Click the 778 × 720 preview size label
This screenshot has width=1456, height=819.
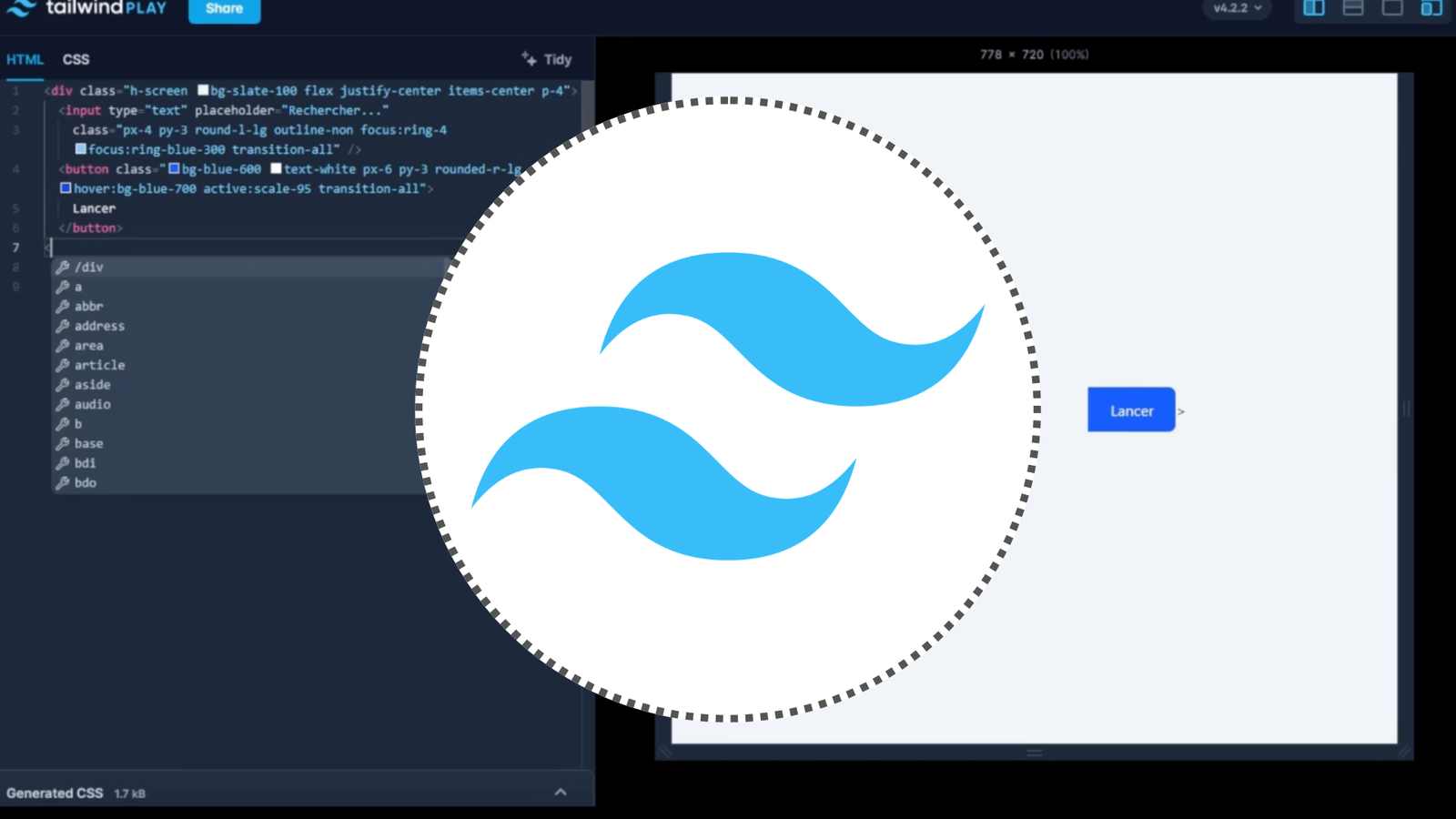(1035, 55)
